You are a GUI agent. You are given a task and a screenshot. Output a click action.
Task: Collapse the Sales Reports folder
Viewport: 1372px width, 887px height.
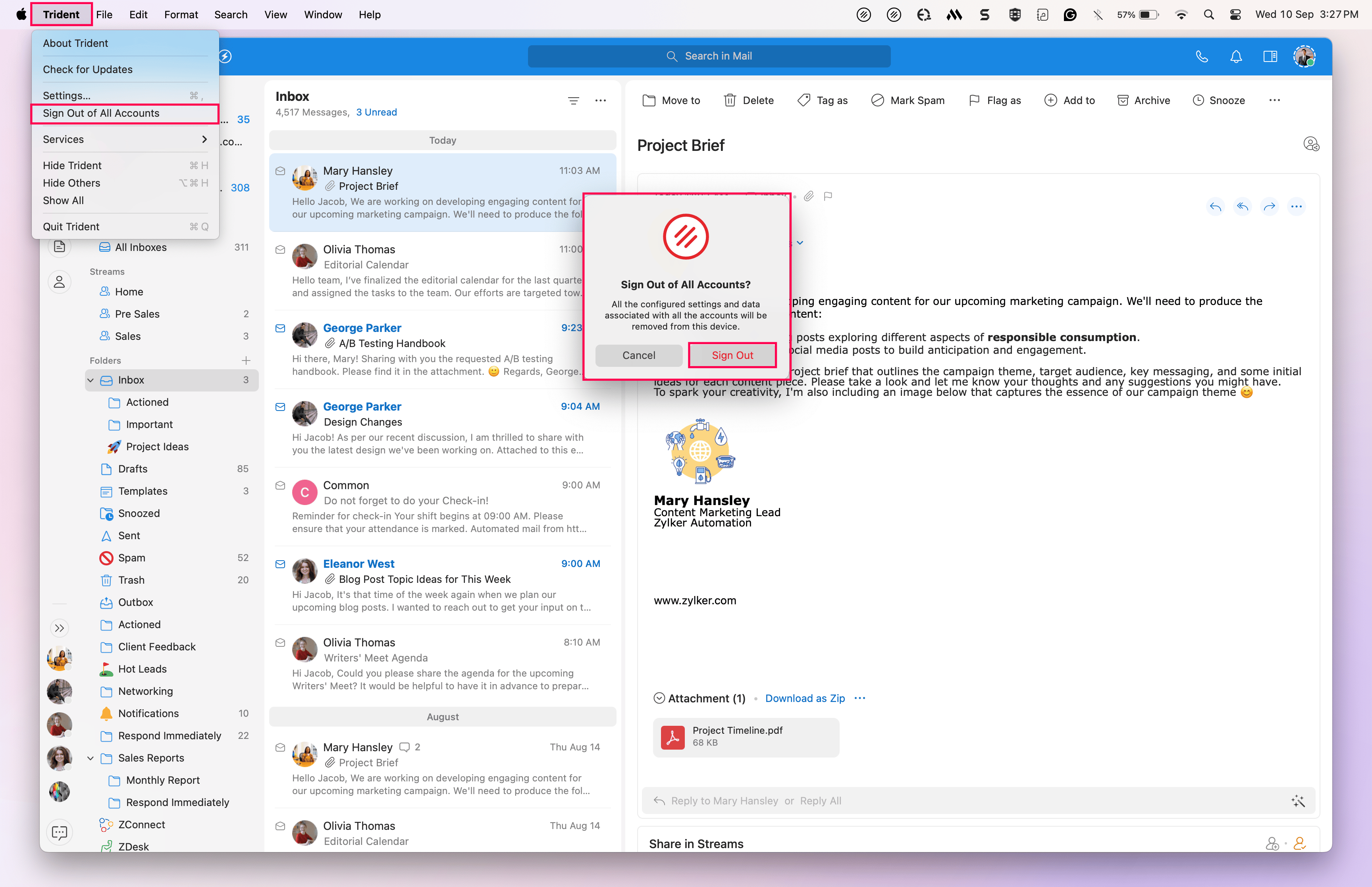91,758
